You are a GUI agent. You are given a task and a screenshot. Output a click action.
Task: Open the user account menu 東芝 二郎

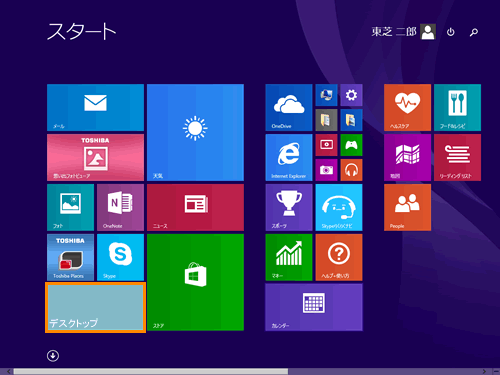tap(404, 32)
